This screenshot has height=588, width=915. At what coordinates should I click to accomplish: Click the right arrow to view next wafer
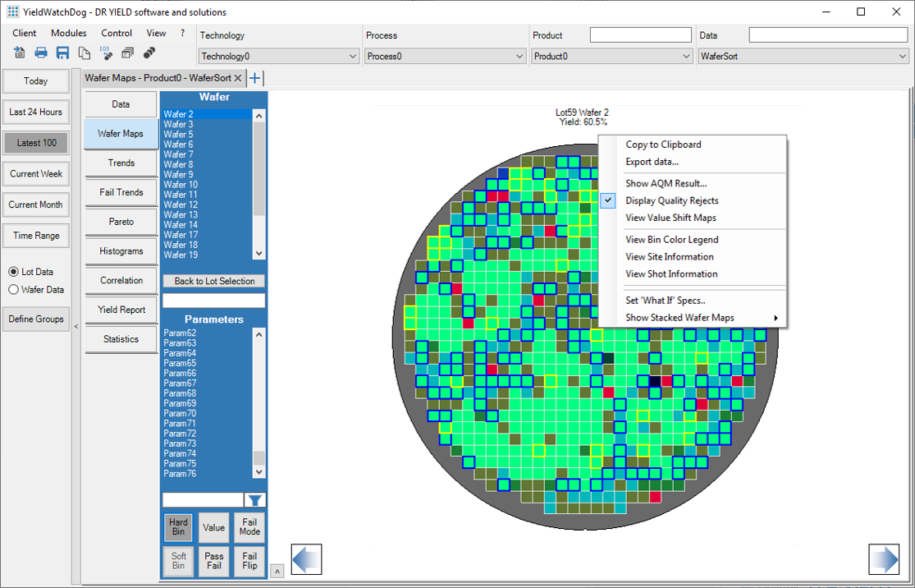[x=884, y=560]
